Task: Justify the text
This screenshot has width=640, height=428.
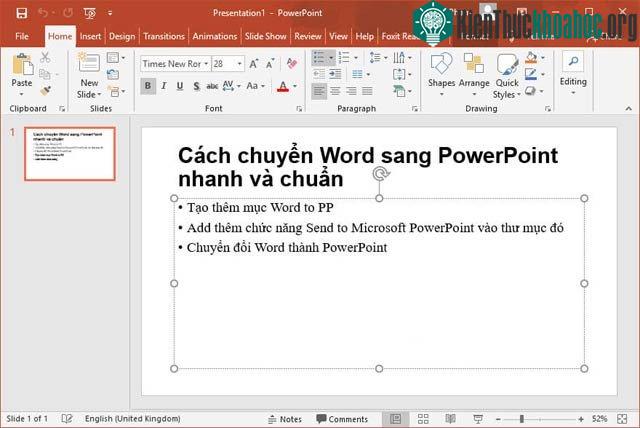Action: tap(367, 91)
